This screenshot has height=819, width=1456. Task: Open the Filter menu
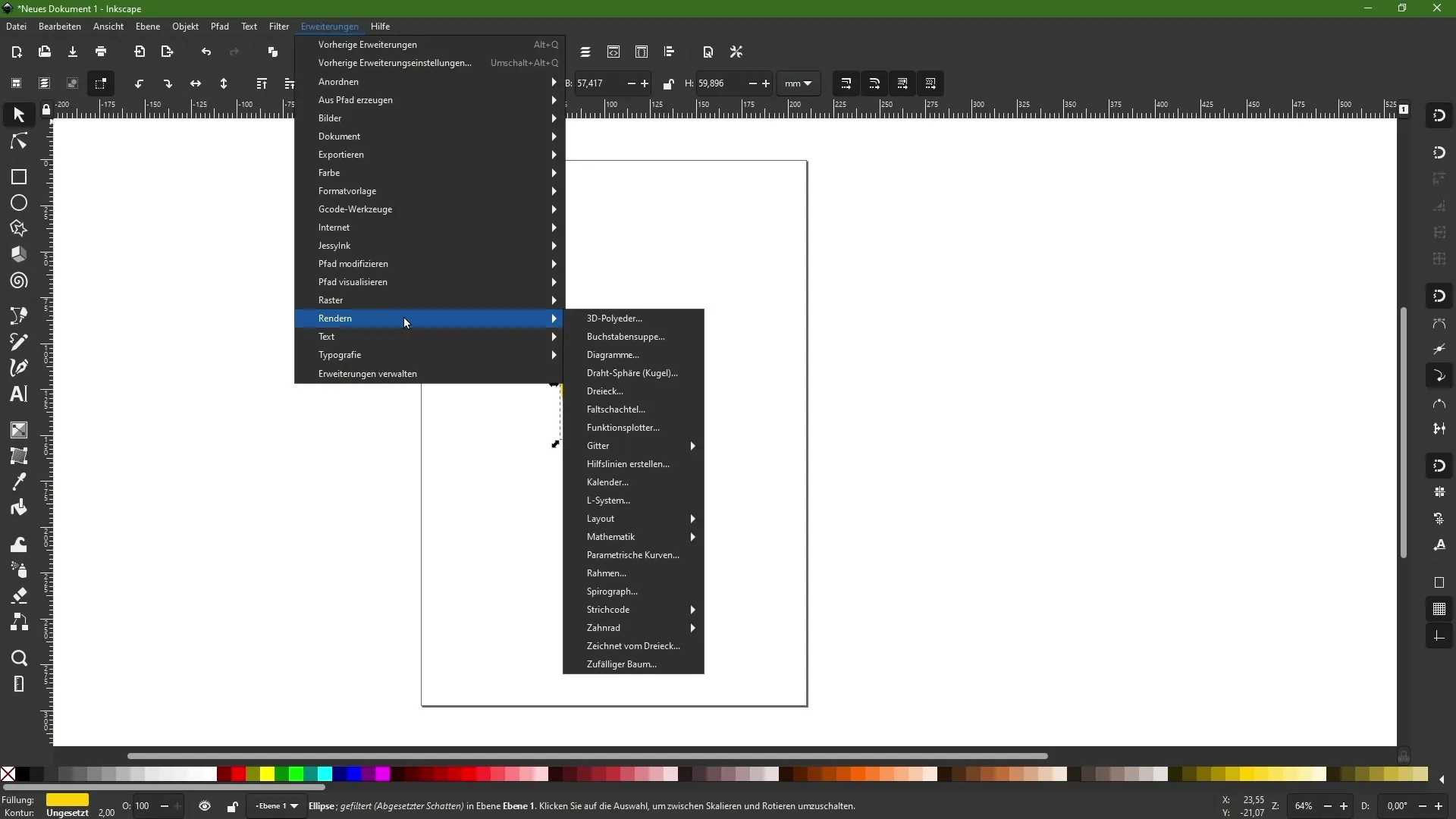(279, 27)
